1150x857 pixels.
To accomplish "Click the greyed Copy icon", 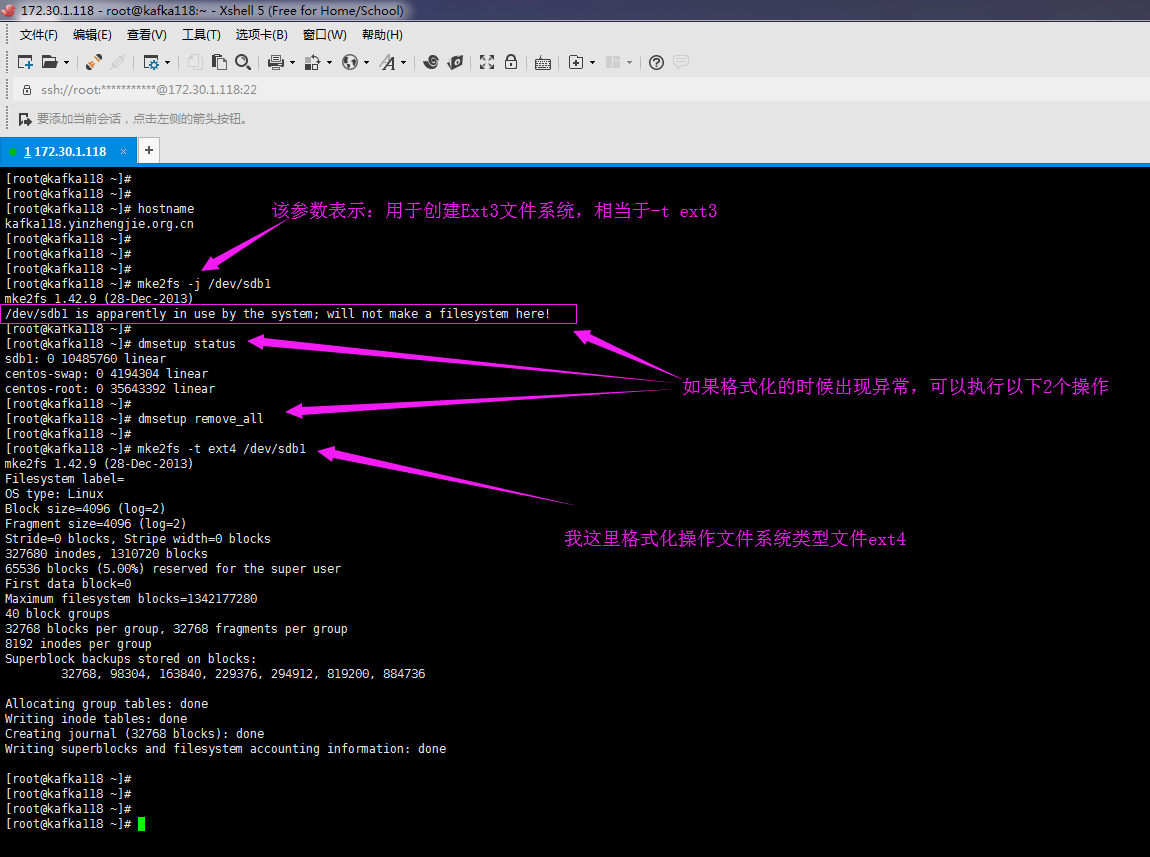I will point(195,62).
